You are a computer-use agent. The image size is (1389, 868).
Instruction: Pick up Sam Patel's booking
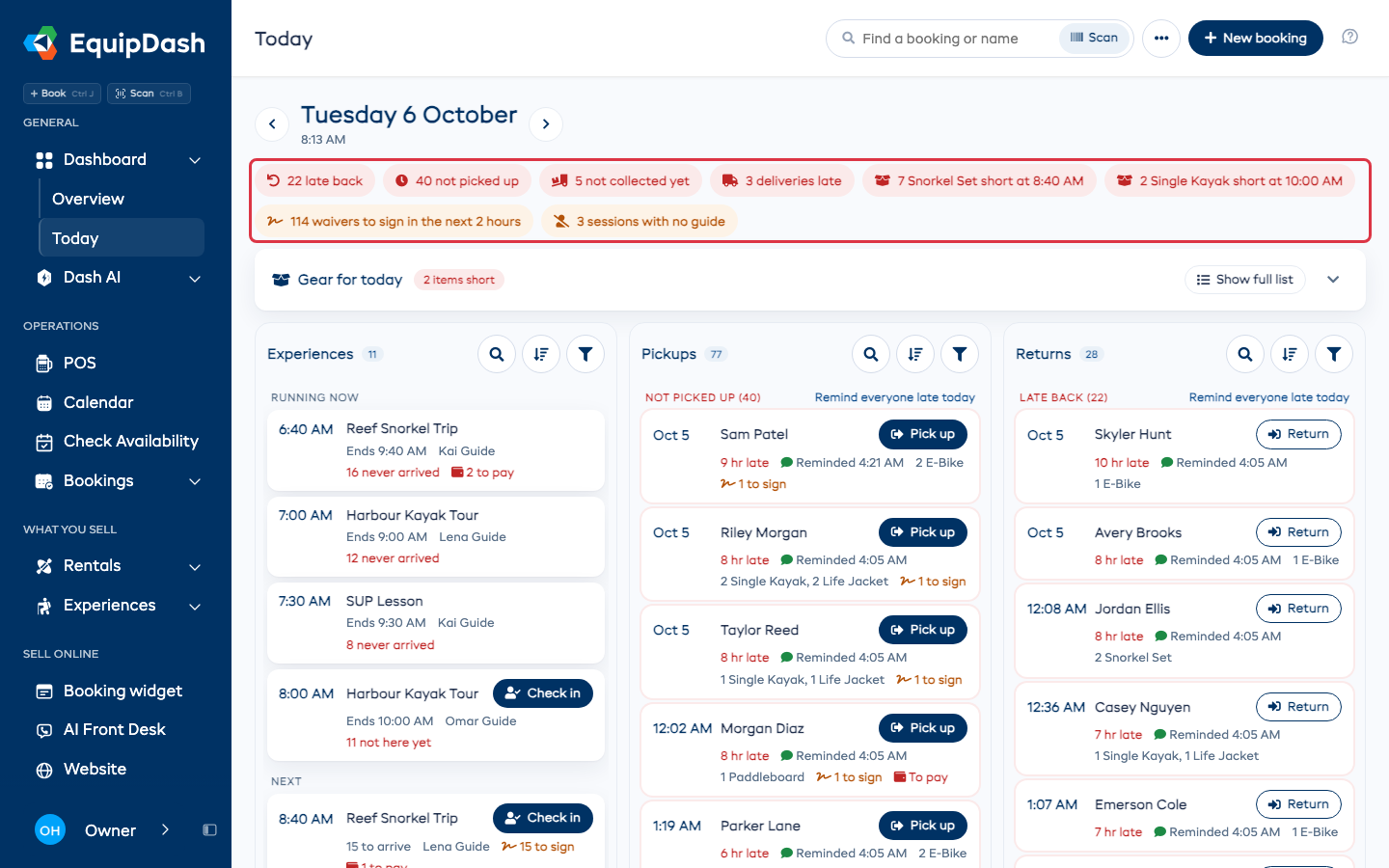tap(923, 434)
